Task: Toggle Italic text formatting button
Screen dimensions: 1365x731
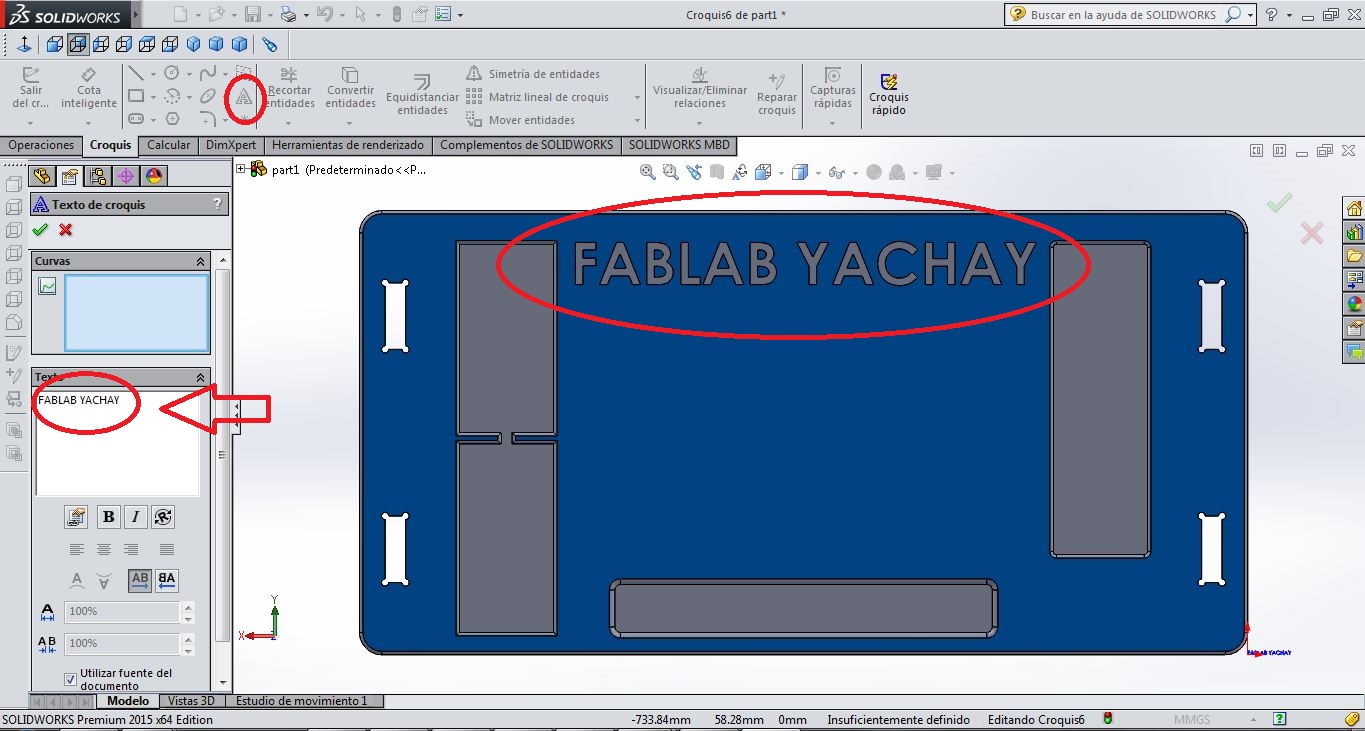Action: point(135,517)
